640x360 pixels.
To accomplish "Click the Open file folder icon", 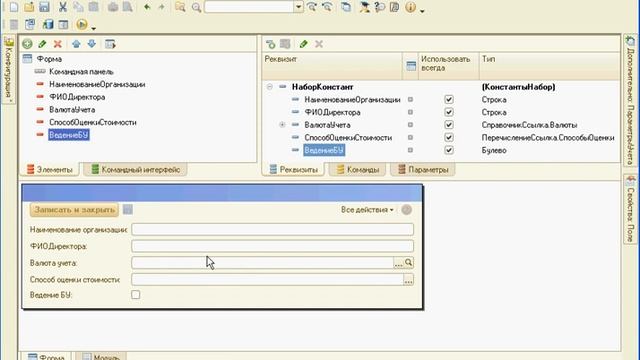I will tap(29, 7).
